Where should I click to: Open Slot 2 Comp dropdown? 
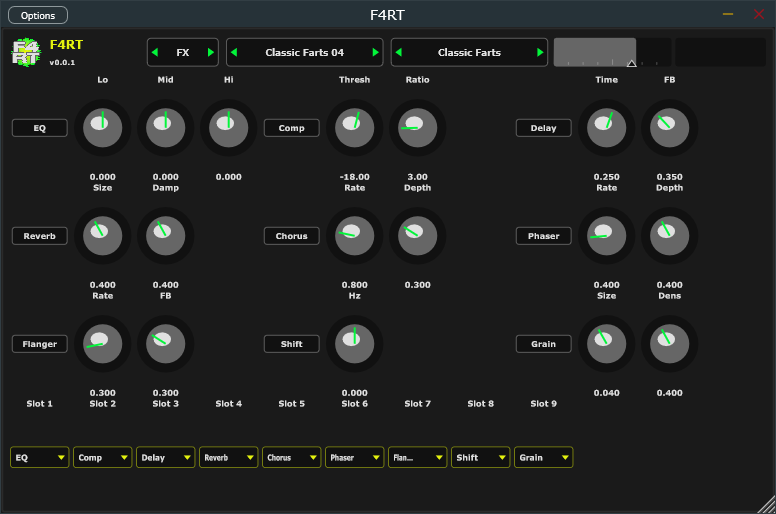point(102,458)
